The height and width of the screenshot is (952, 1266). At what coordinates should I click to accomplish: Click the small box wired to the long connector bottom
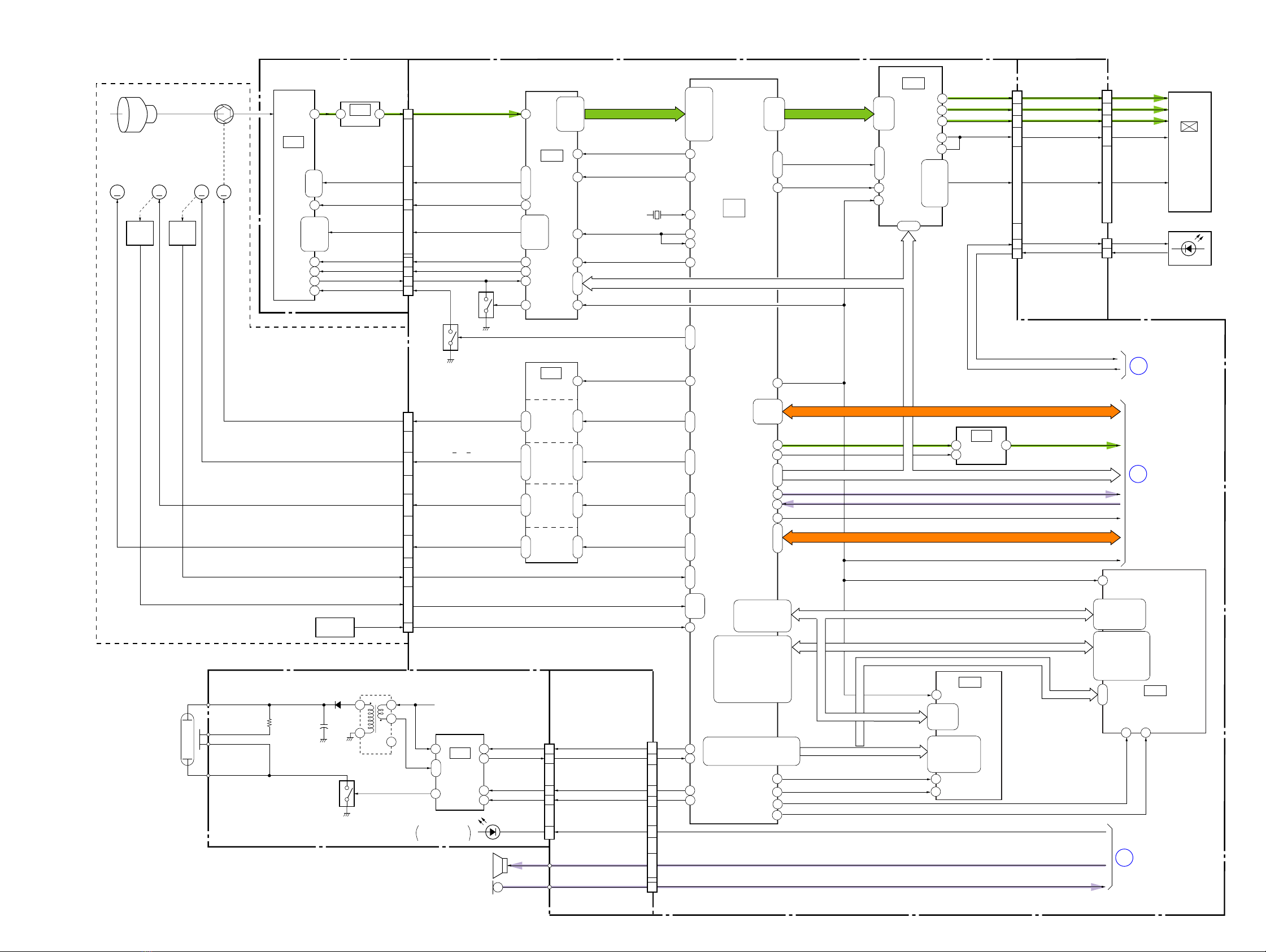[x=335, y=627]
